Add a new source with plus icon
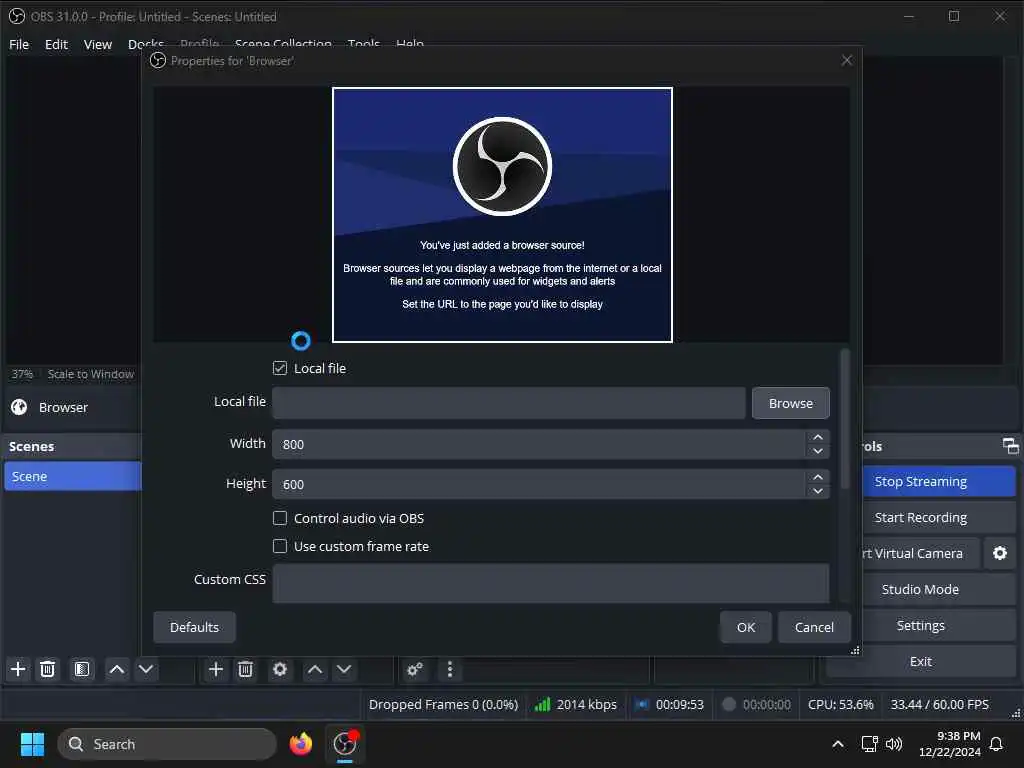Screen dimensions: 1024x768 [x=216, y=669]
